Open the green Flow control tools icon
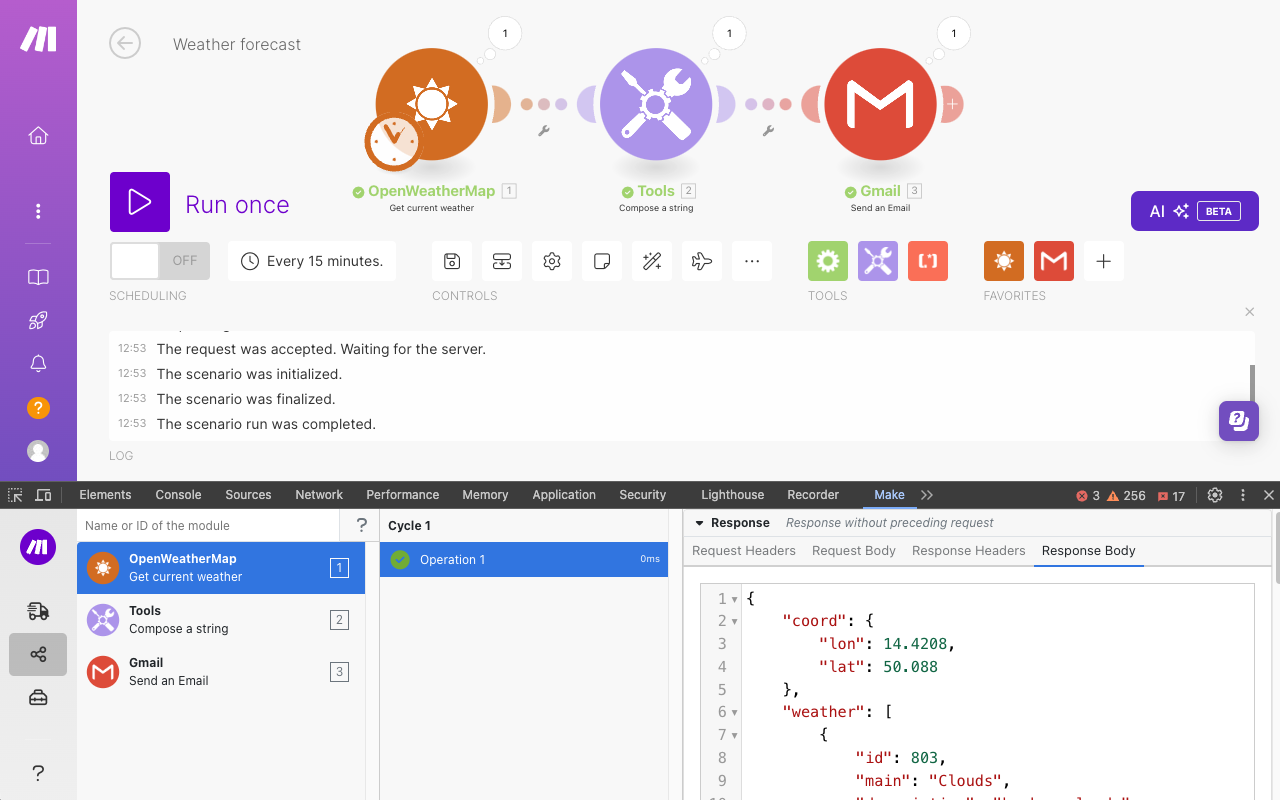The width and height of the screenshot is (1280, 800). pos(828,261)
